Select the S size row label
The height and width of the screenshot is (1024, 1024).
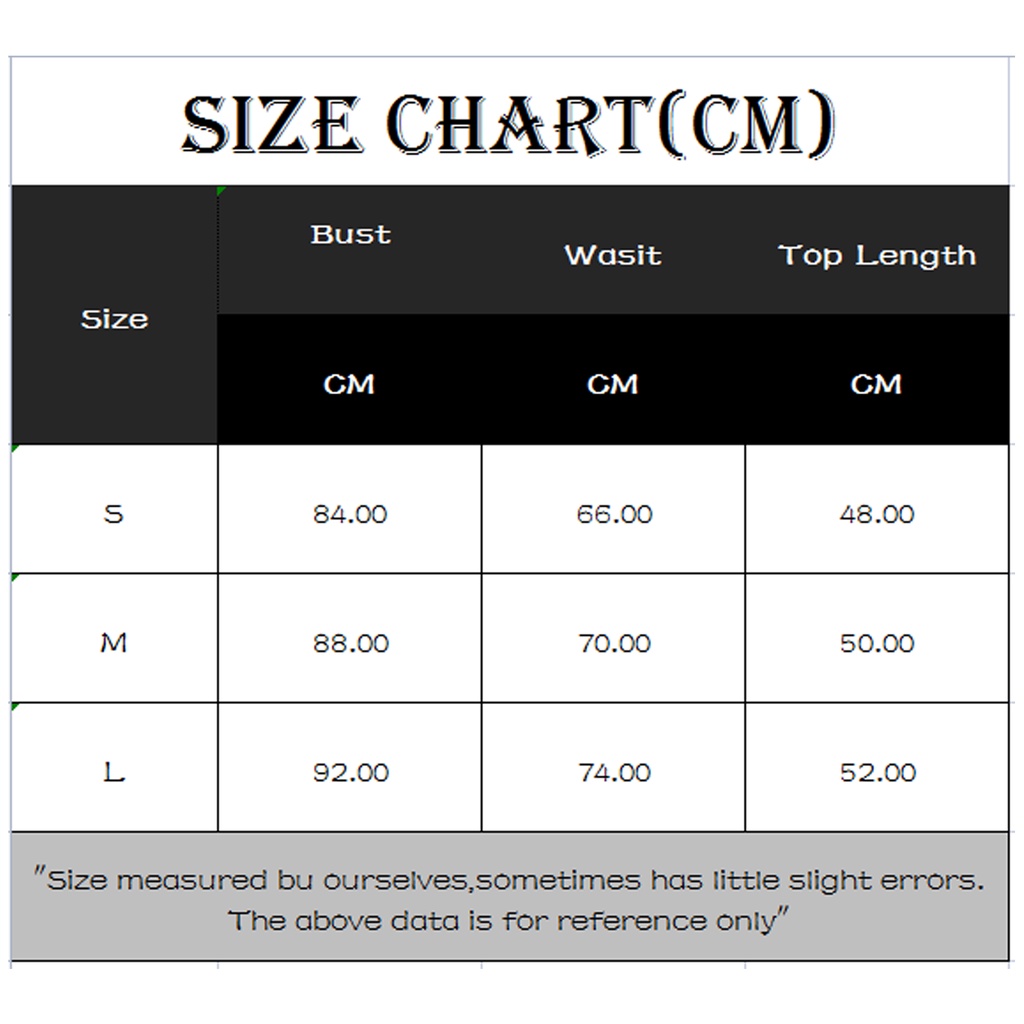(x=114, y=514)
